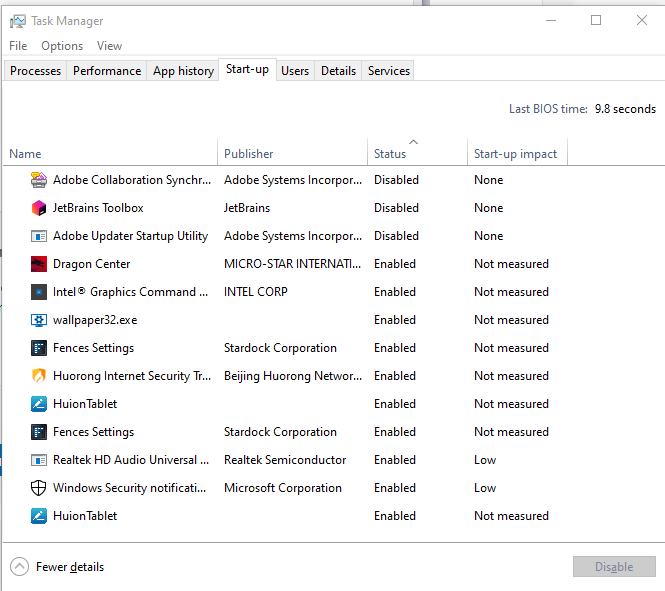Click the Intel Graphics Command icon

click(39, 292)
